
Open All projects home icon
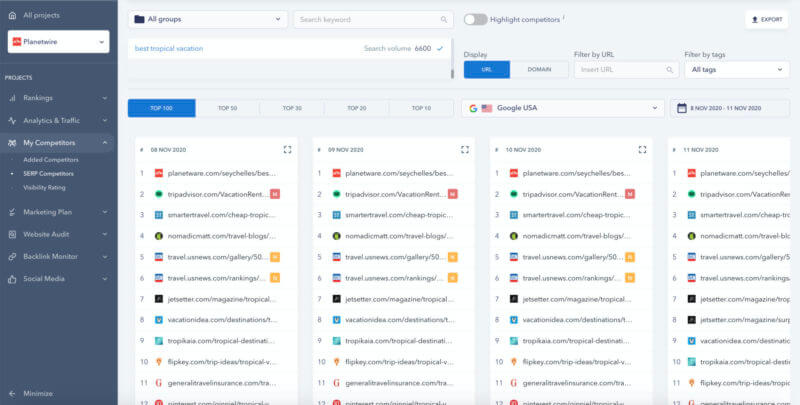point(12,15)
